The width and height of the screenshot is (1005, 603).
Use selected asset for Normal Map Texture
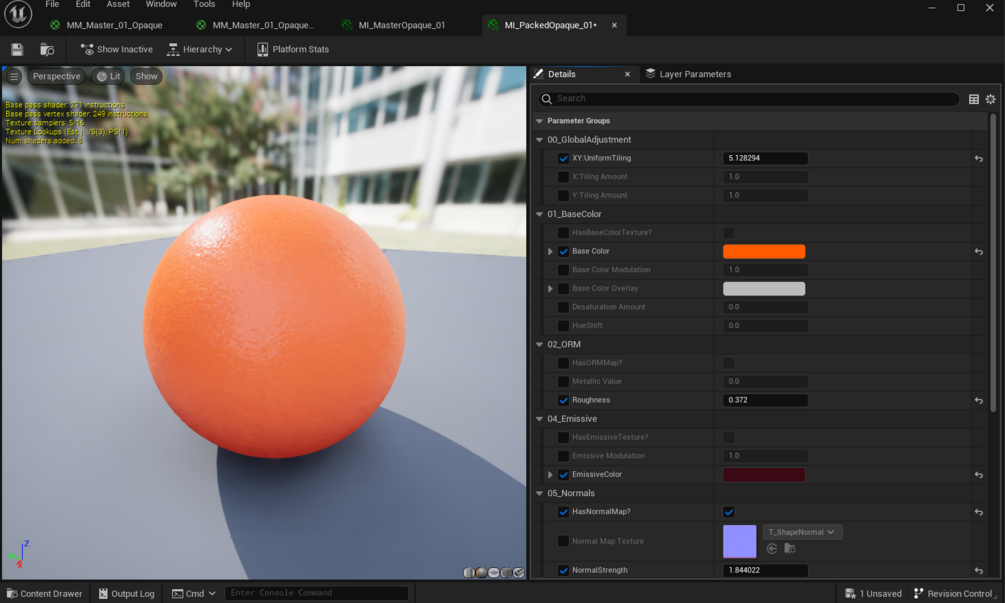(772, 549)
